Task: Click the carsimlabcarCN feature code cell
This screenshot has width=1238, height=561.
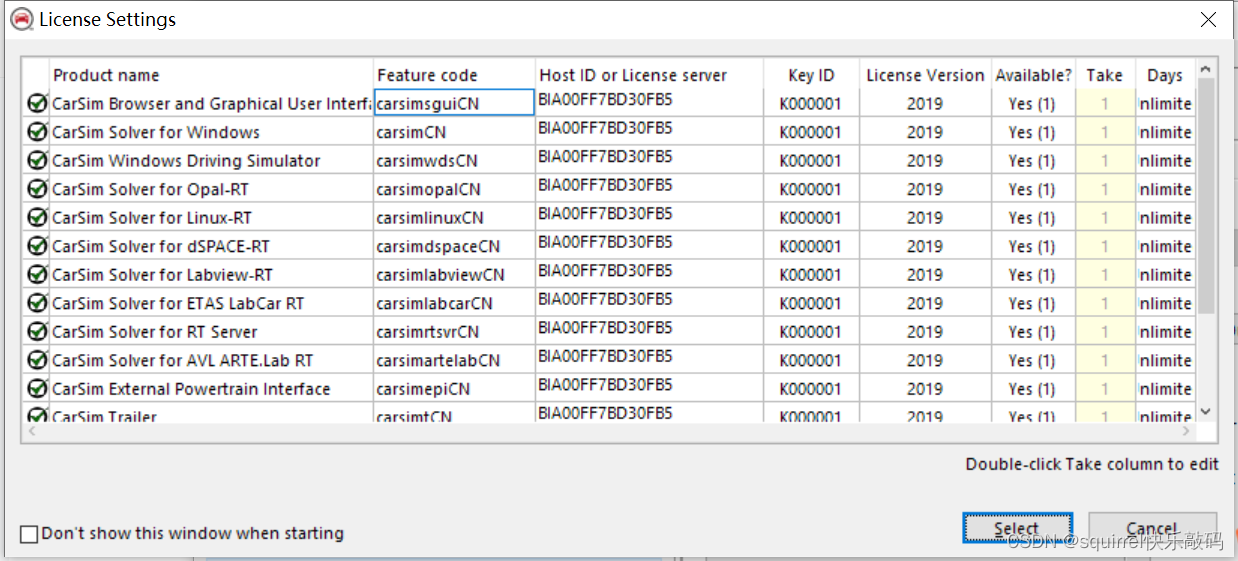Action: pos(454,303)
